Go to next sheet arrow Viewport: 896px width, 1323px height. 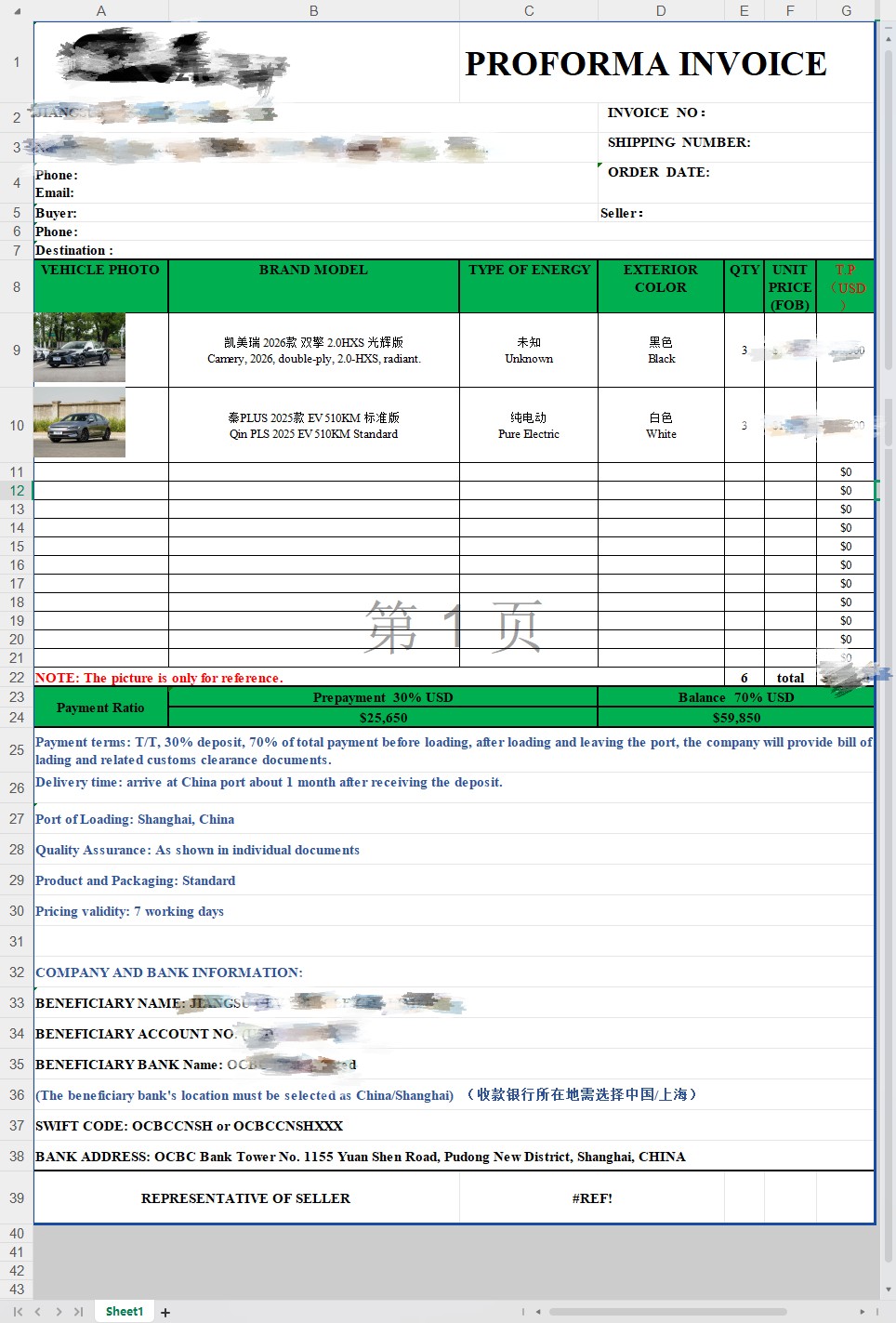coord(59,1312)
